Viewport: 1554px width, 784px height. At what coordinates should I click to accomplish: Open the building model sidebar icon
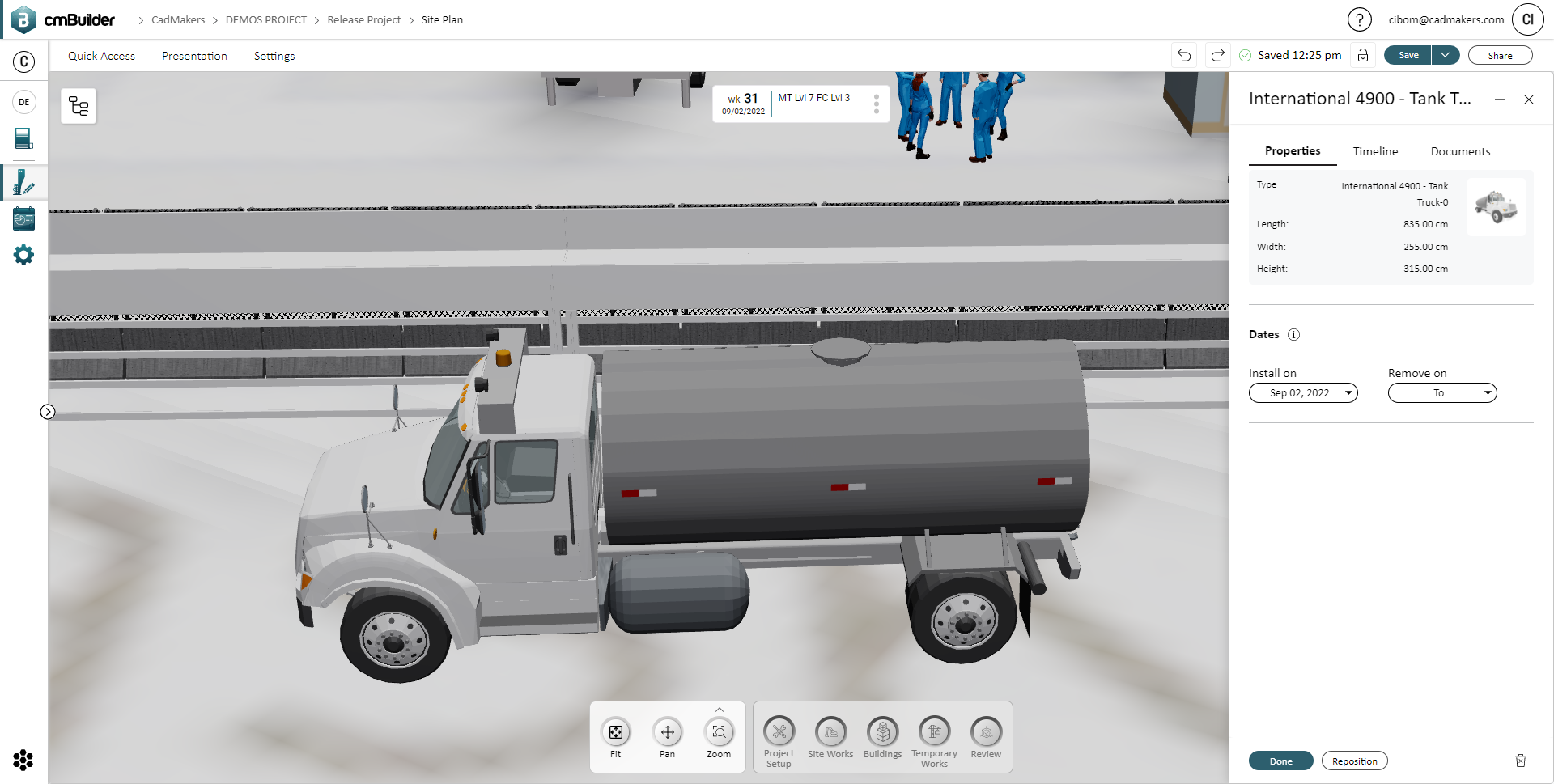(24, 139)
